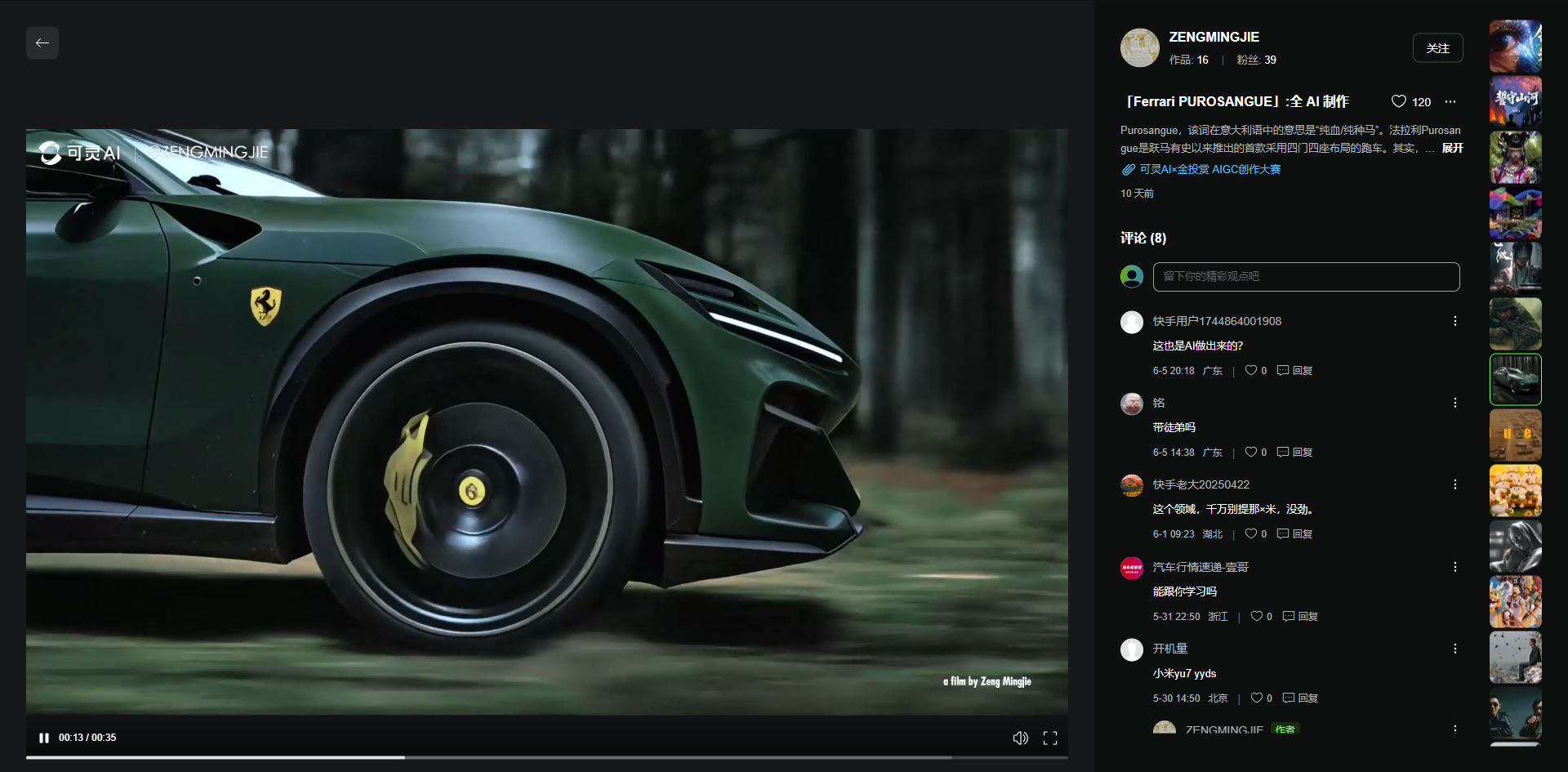1568x772 pixels.
Task: Open options for 快手用户1744864001908 comment
Action: (x=1455, y=321)
